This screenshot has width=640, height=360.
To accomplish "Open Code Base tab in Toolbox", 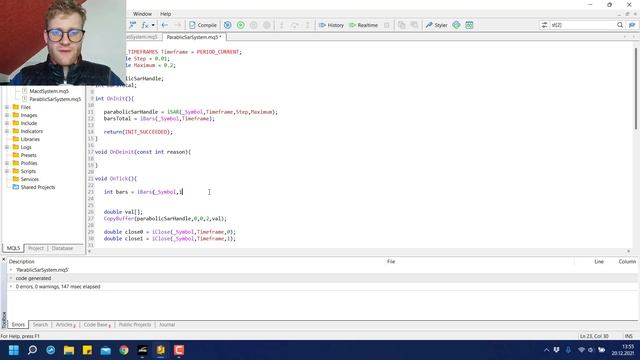I will (97, 324).
